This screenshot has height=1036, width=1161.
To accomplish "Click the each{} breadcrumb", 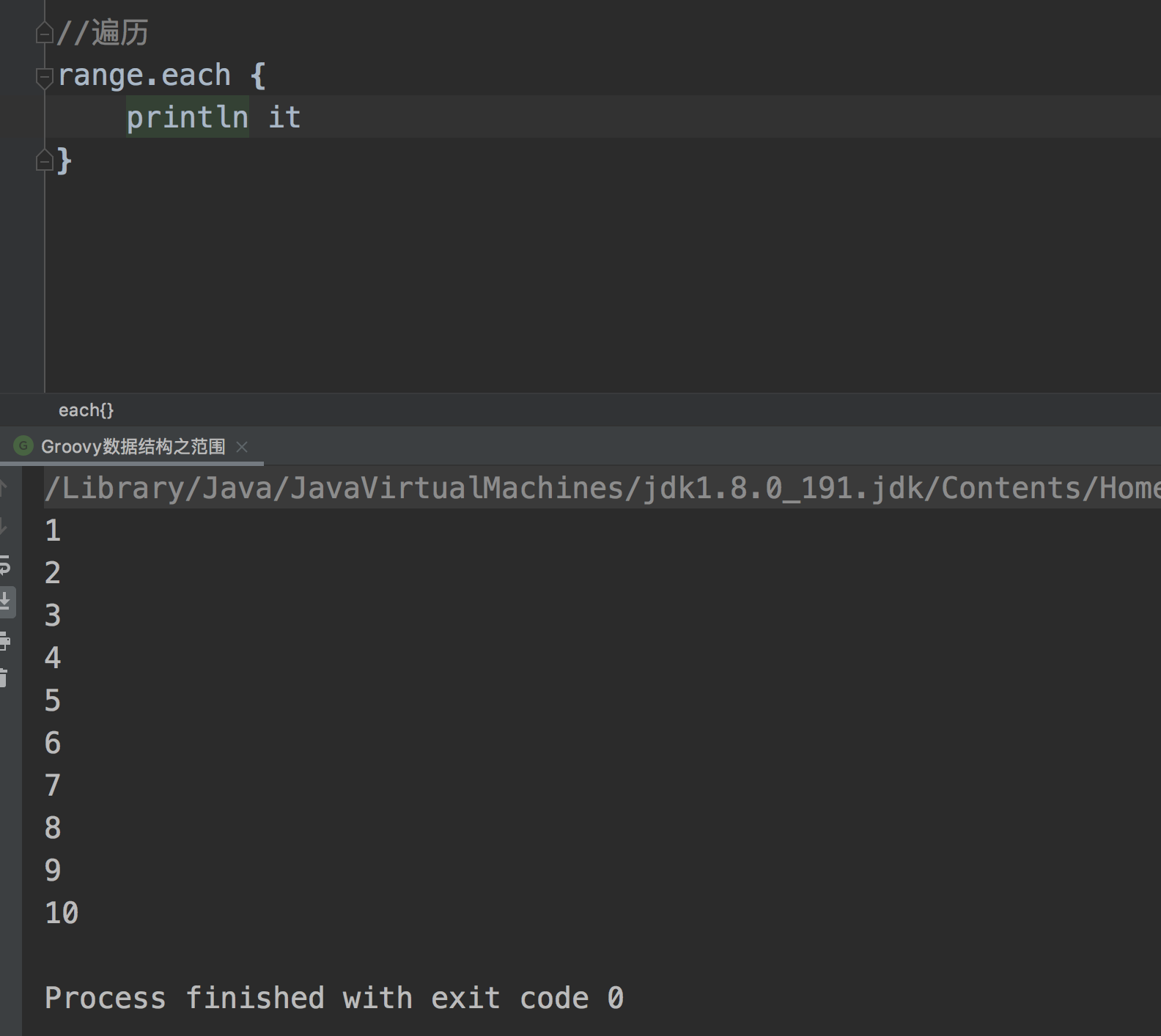I will 86,410.
